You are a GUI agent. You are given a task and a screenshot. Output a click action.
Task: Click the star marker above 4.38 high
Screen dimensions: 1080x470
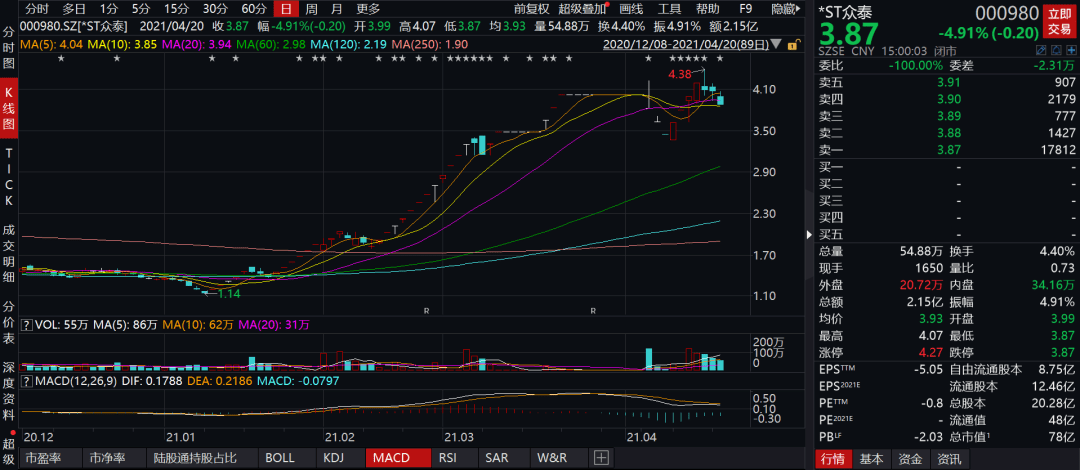[x=702, y=59]
